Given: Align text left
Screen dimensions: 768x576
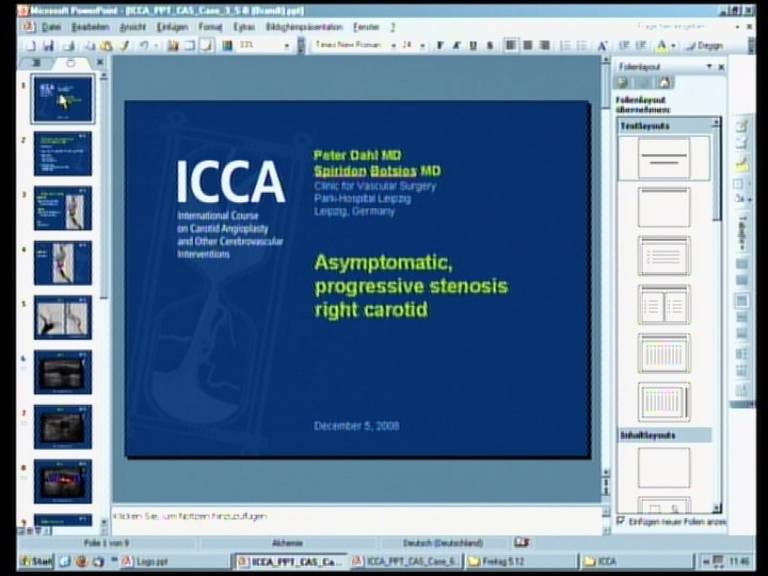Looking at the screenshot, I should [x=510, y=46].
